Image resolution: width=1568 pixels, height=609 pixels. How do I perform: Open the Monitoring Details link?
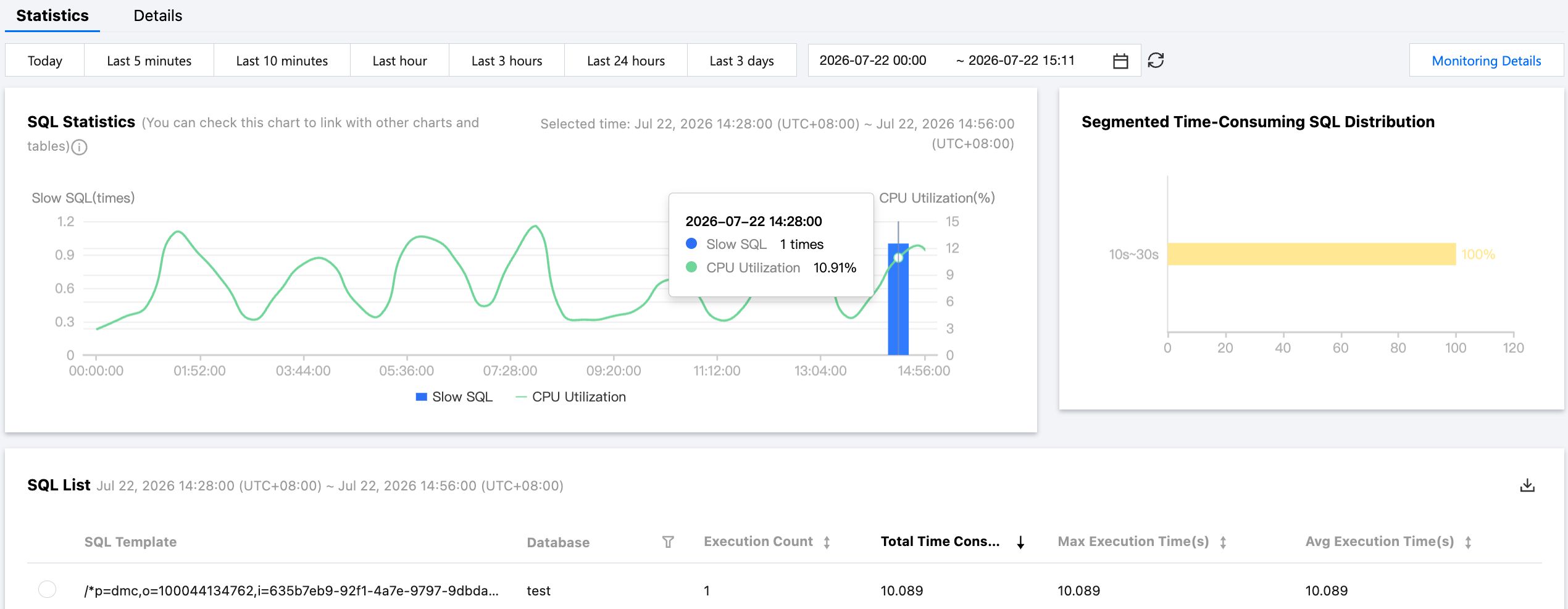point(1487,61)
